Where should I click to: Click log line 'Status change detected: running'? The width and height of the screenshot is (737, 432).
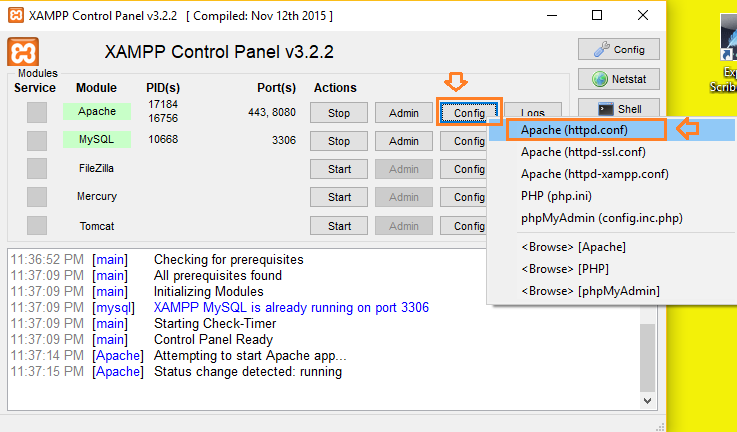point(248,371)
